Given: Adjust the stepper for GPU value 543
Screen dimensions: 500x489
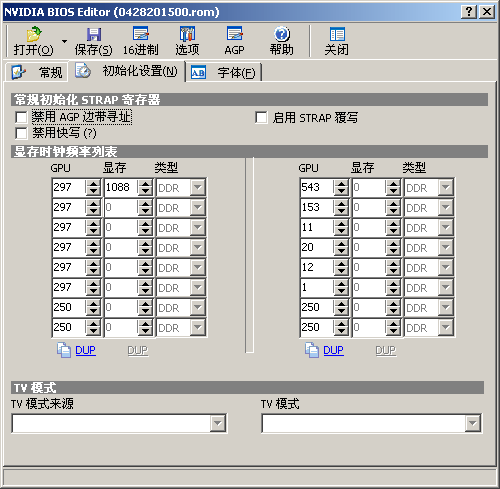Looking at the screenshot, I should click(341, 187).
